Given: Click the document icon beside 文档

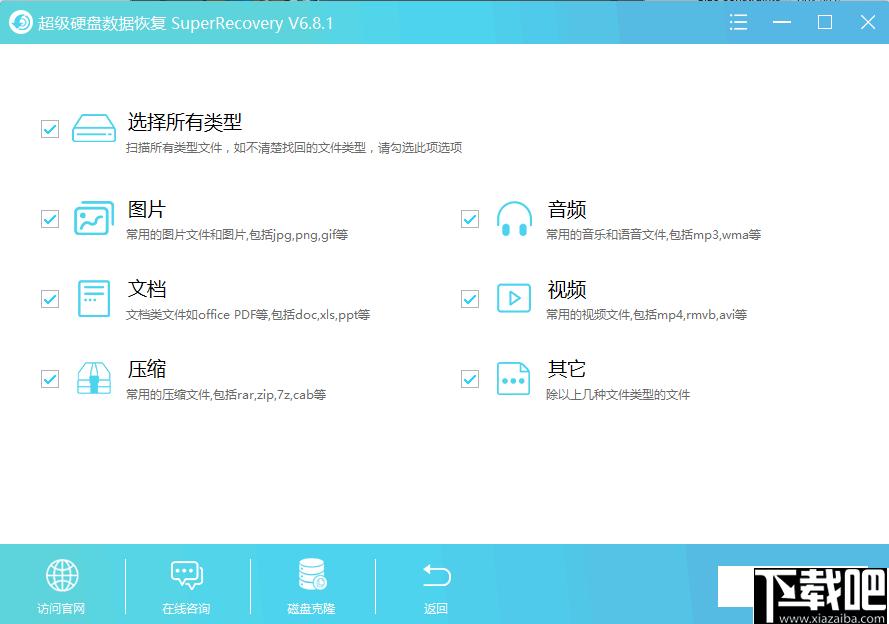Looking at the screenshot, I should [94, 298].
